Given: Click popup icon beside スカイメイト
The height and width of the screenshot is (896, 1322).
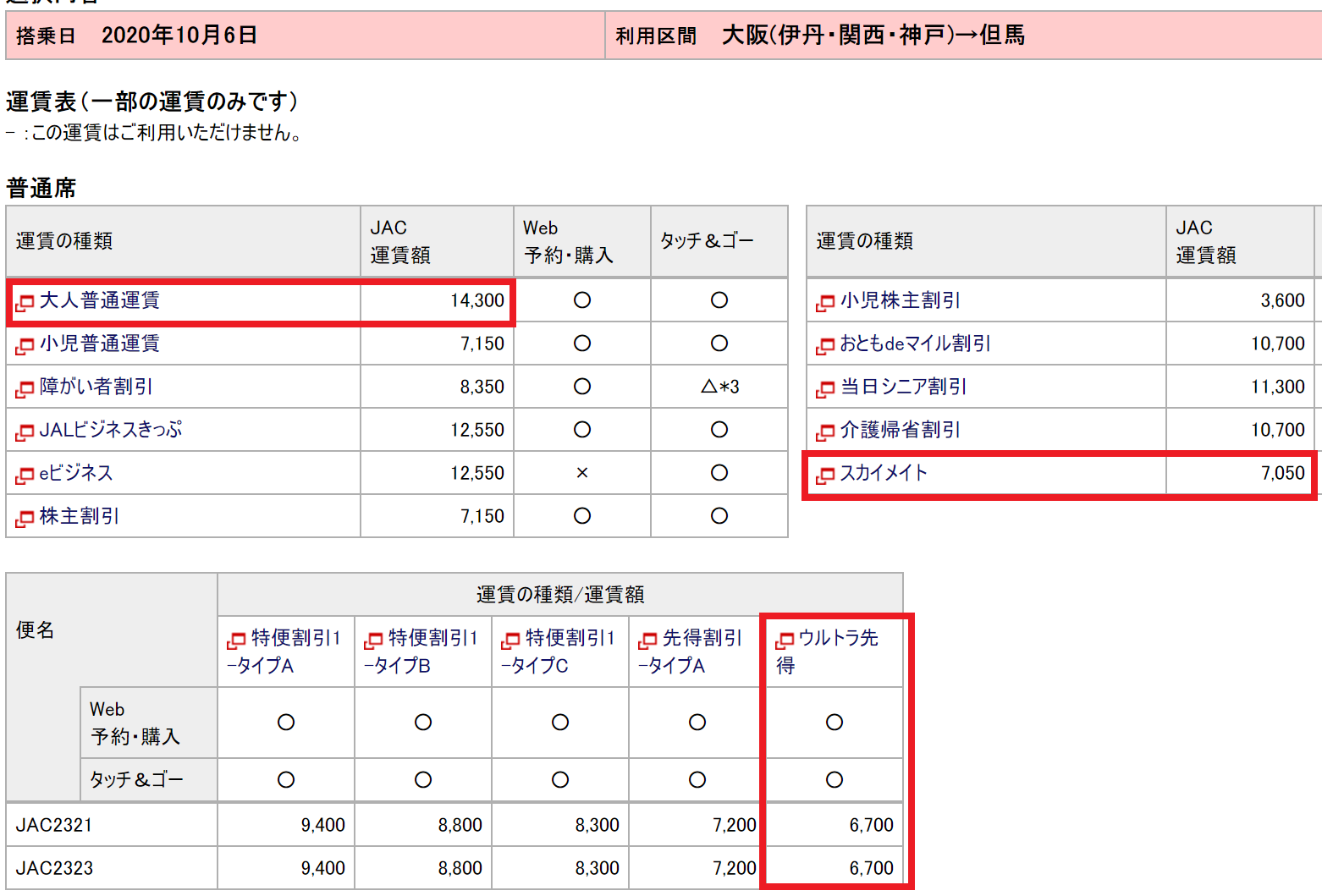Looking at the screenshot, I should coord(825,475).
